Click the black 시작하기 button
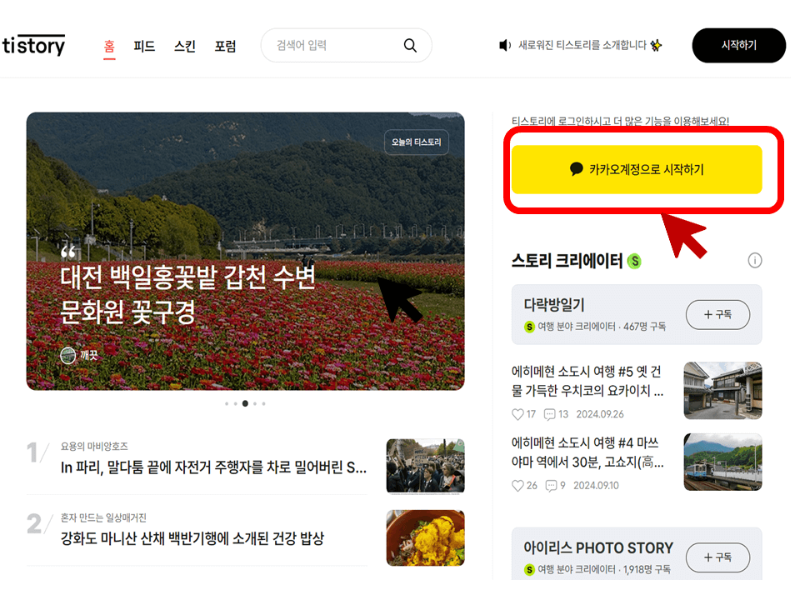 pos(738,45)
